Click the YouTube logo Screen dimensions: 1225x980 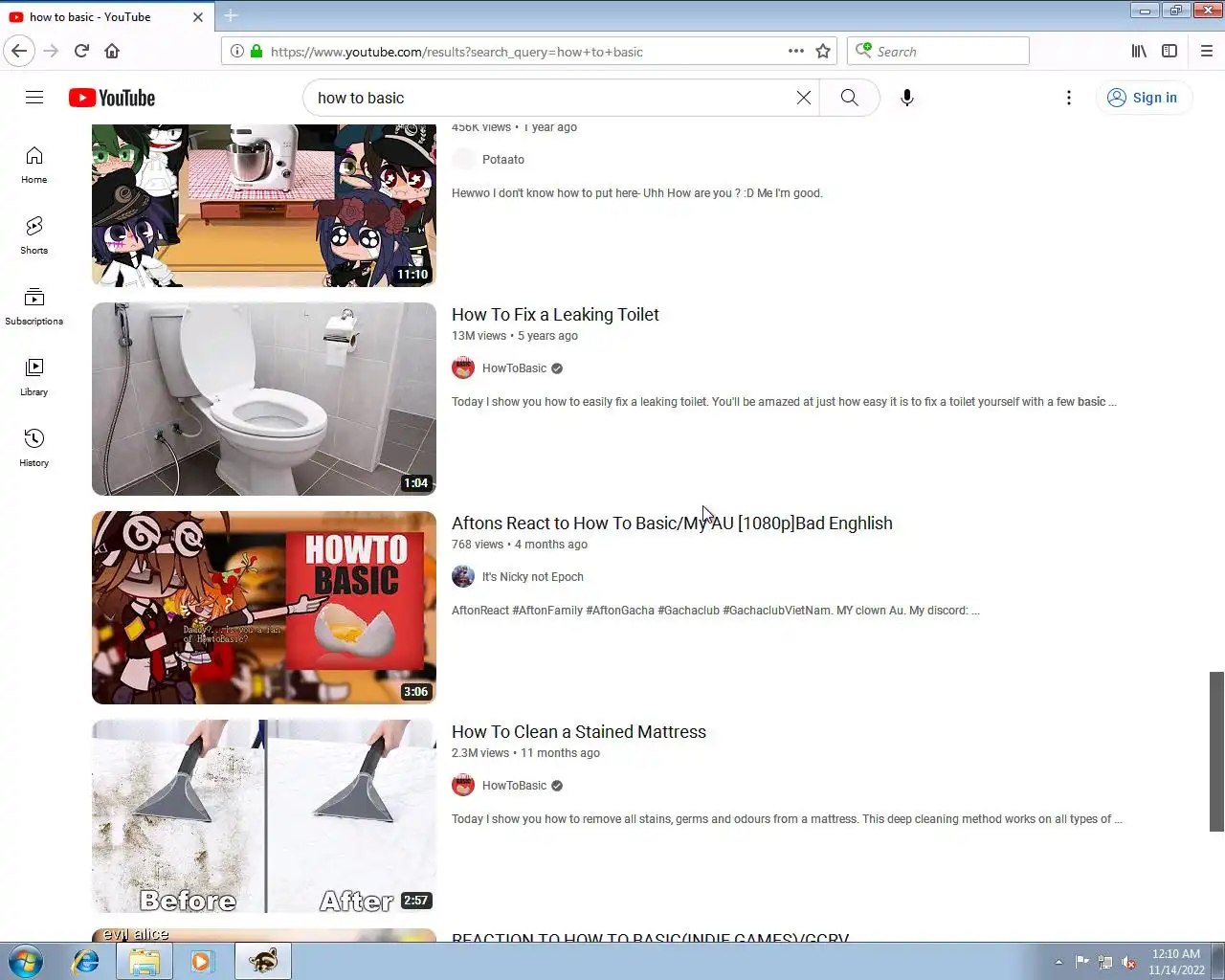(112, 98)
